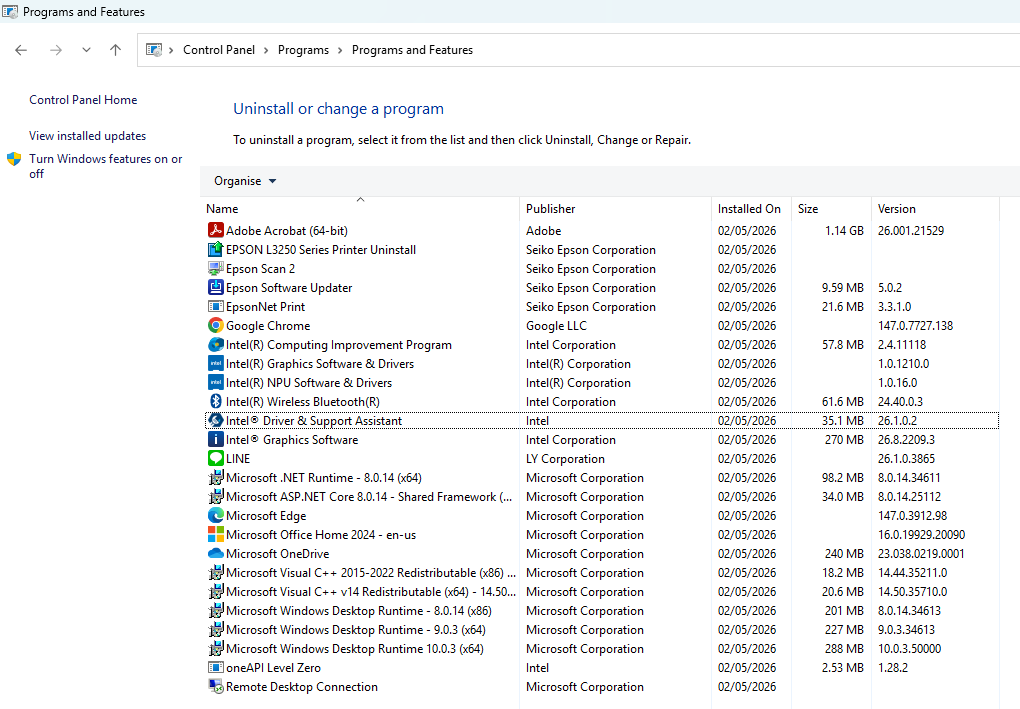Viewport: 1020px width, 709px height.
Task: Expand the chevron after Control Panel breadcrumb
Action: point(266,50)
